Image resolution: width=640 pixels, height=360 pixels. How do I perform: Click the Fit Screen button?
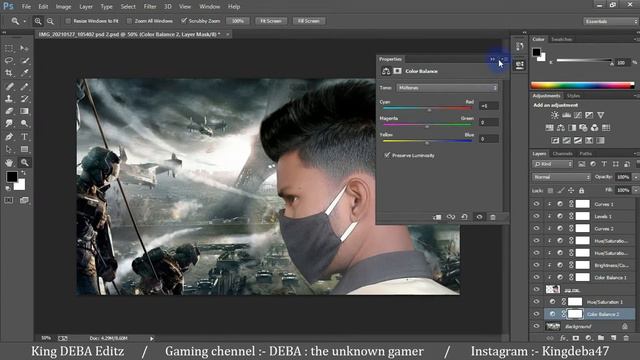point(271,21)
